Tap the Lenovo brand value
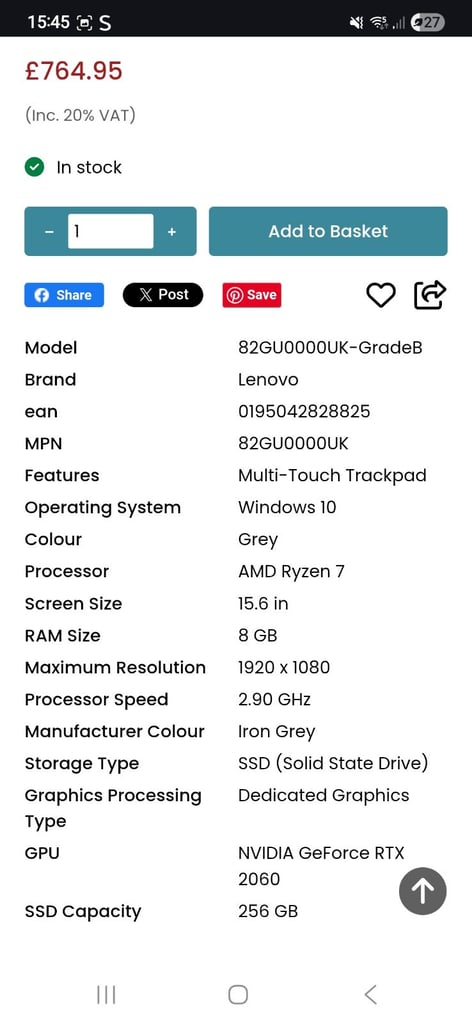The width and height of the screenshot is (472, 1024). tap(268, 379)
